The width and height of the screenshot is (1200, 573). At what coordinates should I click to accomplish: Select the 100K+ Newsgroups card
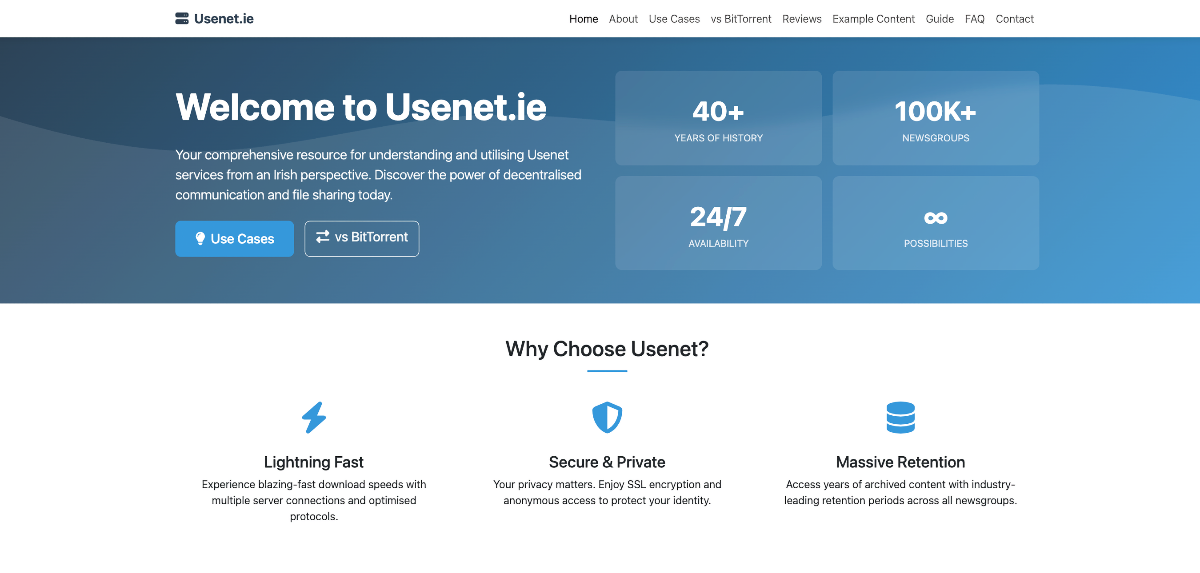tap(936, 118)
